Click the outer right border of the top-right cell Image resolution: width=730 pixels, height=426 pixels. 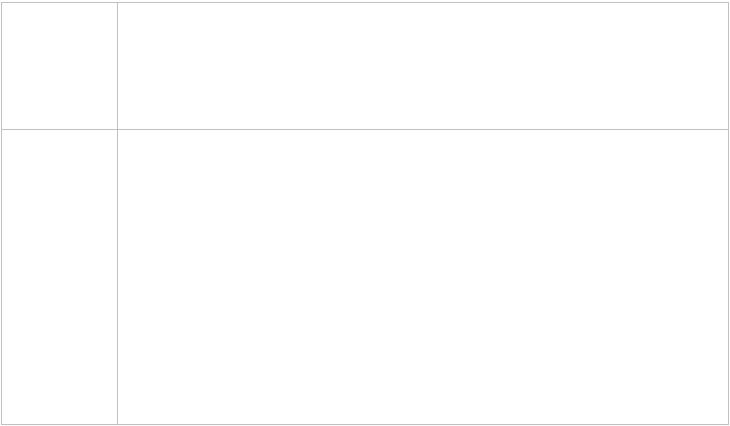pos(728,66)
